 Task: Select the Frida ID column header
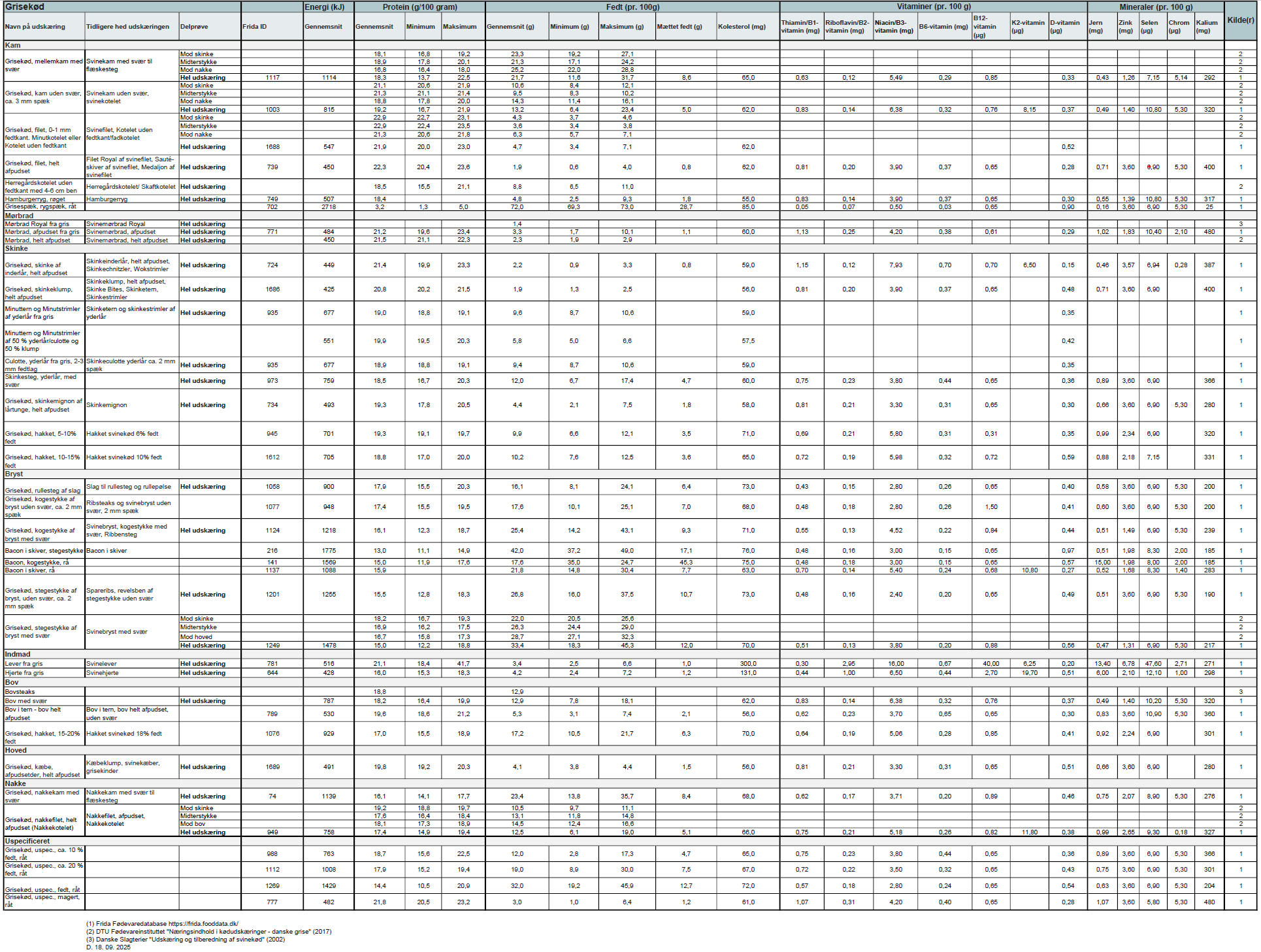click(255, 27)
